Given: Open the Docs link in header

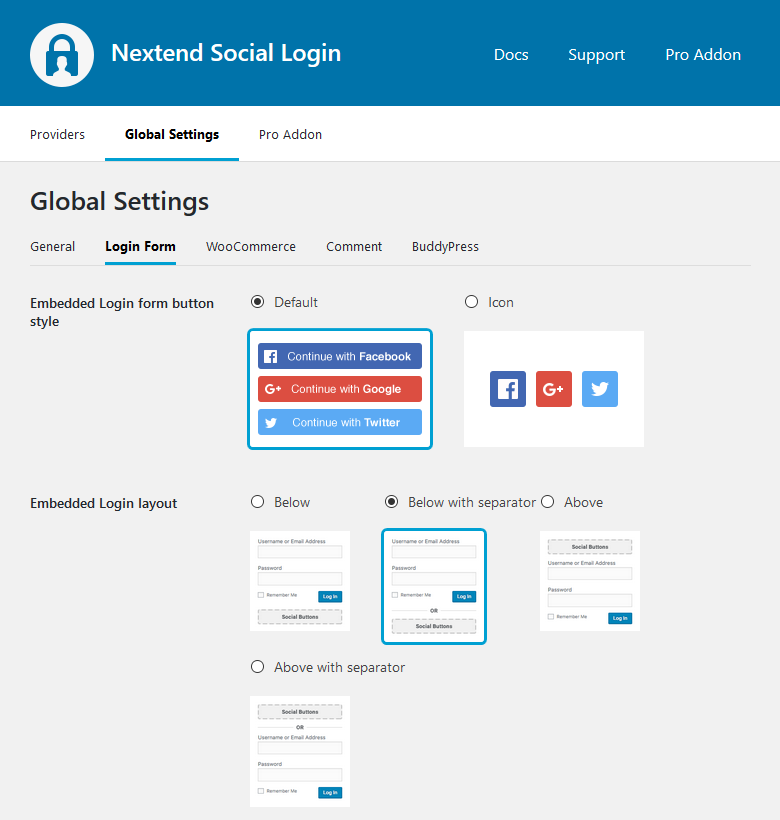Looking at the screenshot, I should tap(511, 55).
